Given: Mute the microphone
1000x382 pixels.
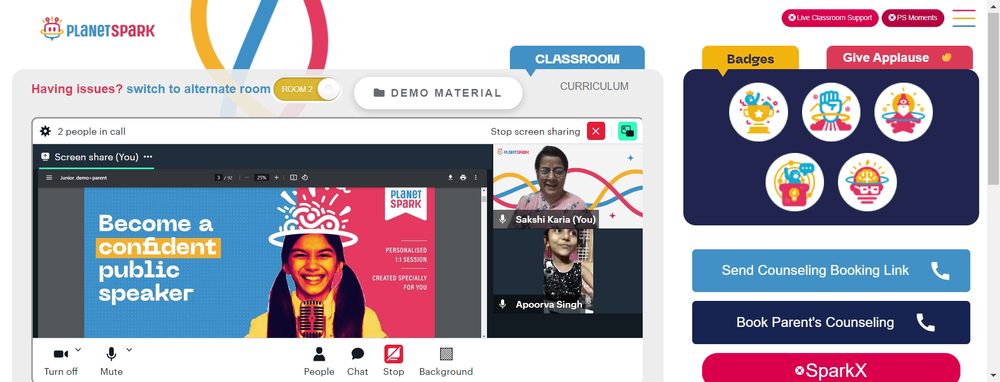Looking at the screenshot, I should pyautogui.click(x=111, y=361).
